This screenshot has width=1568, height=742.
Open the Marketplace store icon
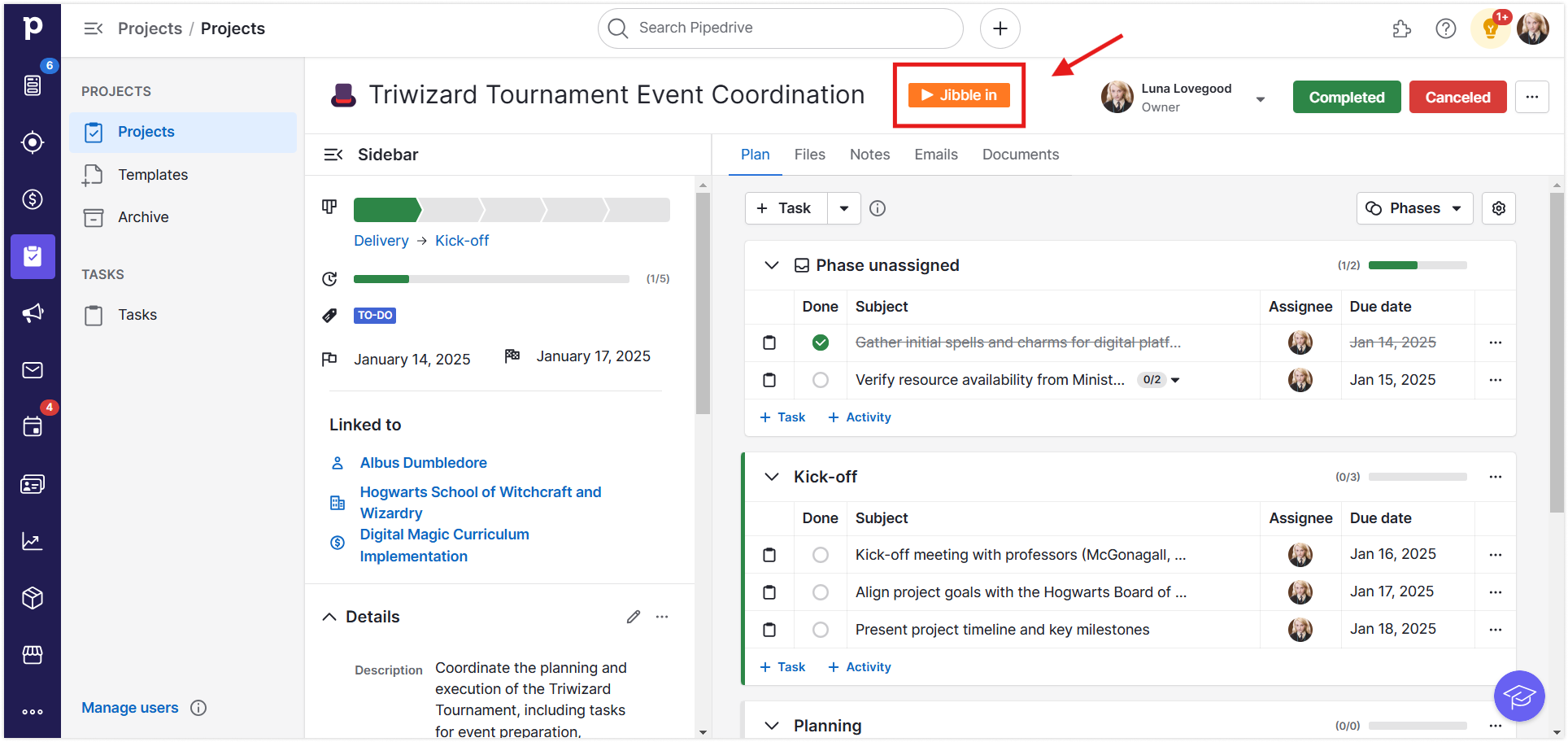pyautogui.click(x=33, y=655)
